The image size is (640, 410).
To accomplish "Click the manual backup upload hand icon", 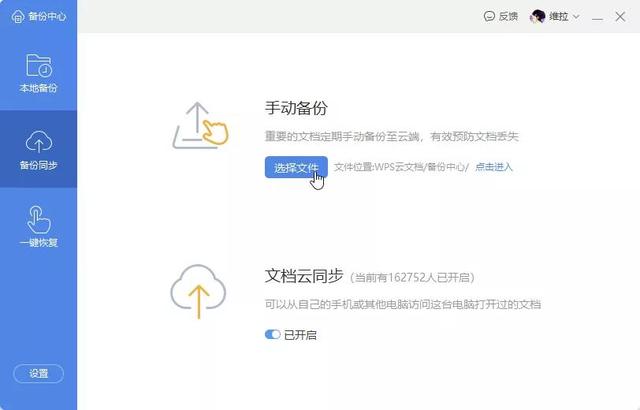I will click(x=200, y=125).
